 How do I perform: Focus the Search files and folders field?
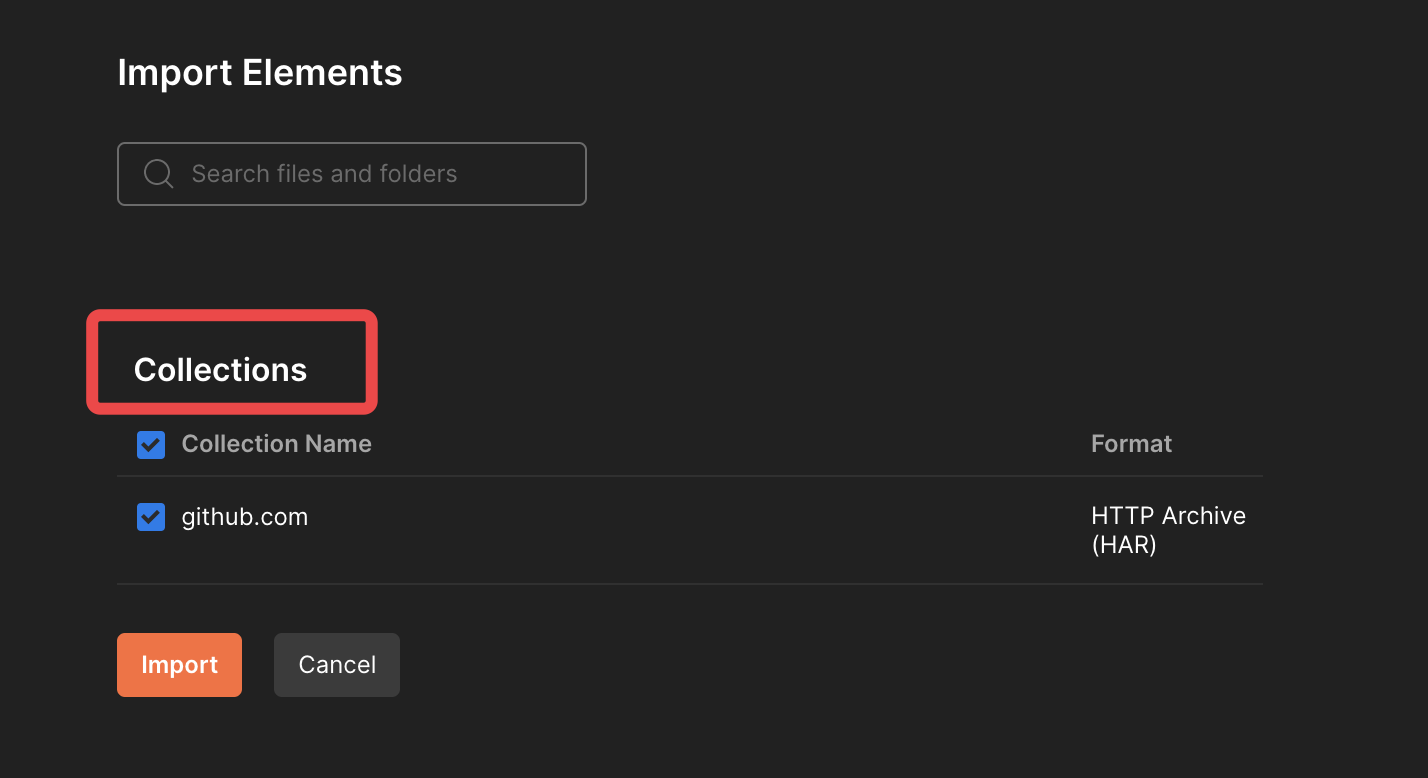[x=352, y=174]
